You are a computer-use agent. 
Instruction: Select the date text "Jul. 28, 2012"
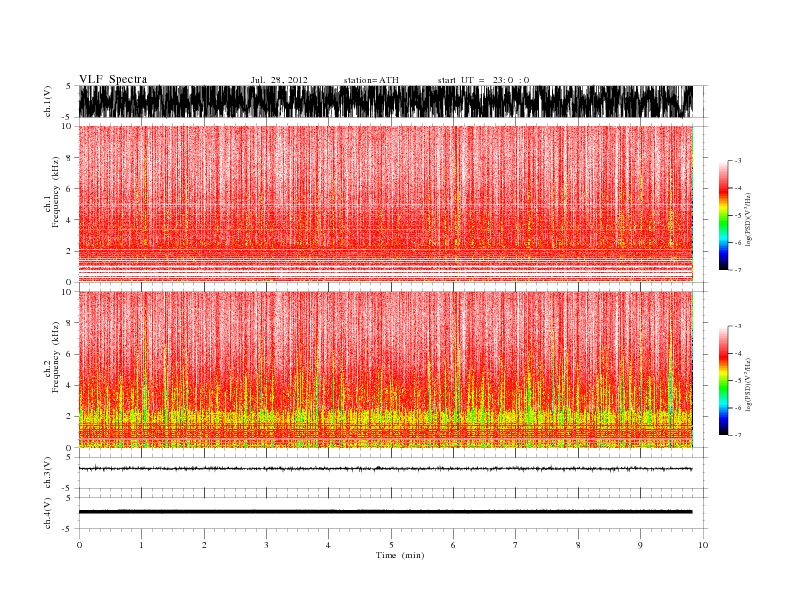279,80
